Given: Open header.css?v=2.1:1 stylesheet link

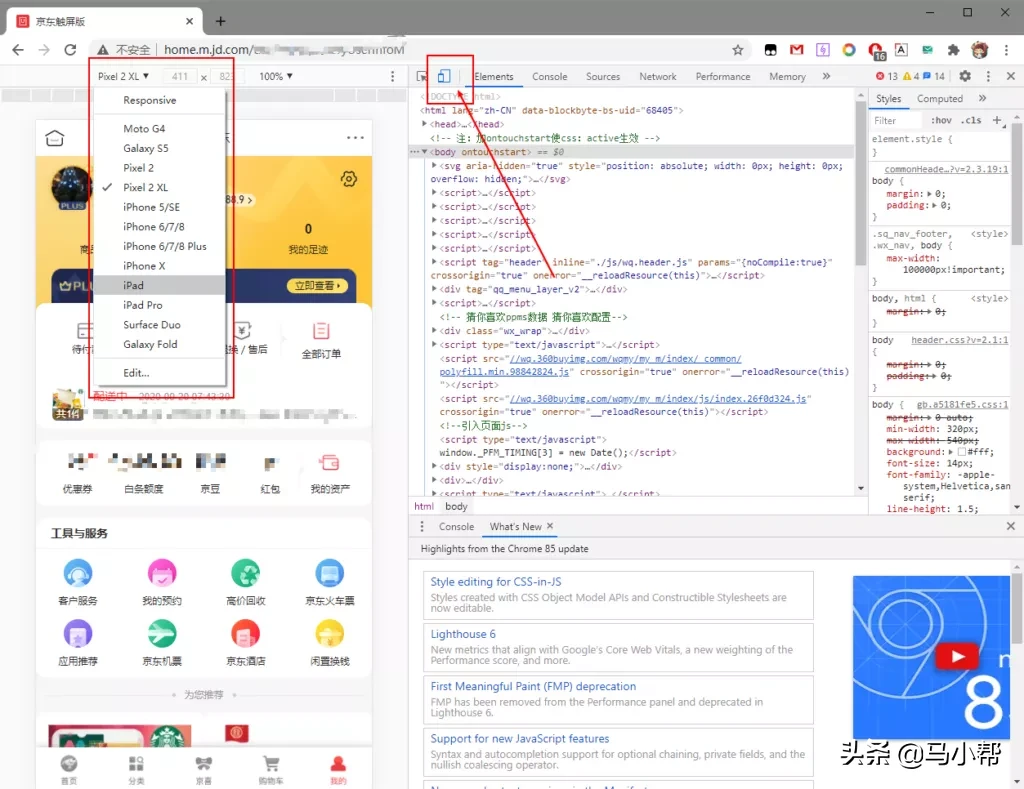Looking at the screenshot, I should tap(959, 340).
